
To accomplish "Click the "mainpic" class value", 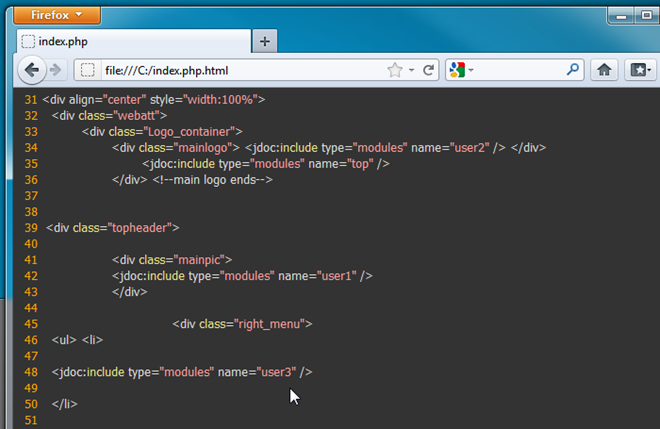I will coord(200,260).
